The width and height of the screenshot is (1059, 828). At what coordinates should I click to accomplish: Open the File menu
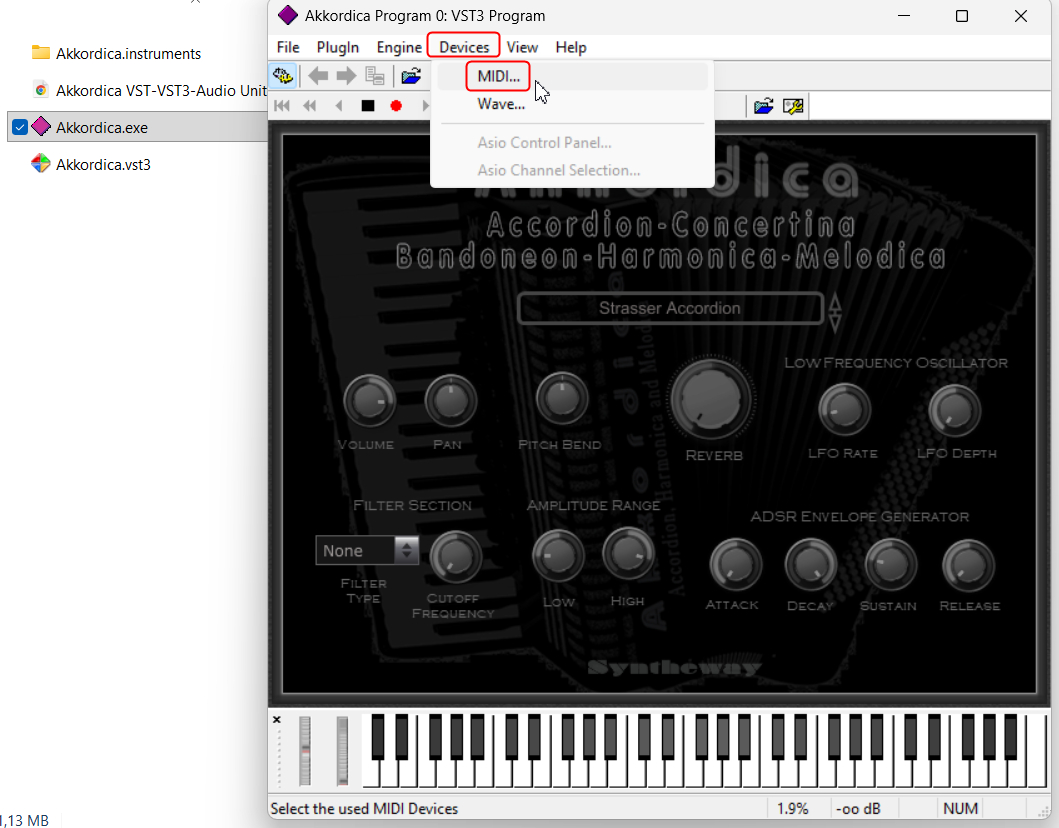(x=288, y=47)
